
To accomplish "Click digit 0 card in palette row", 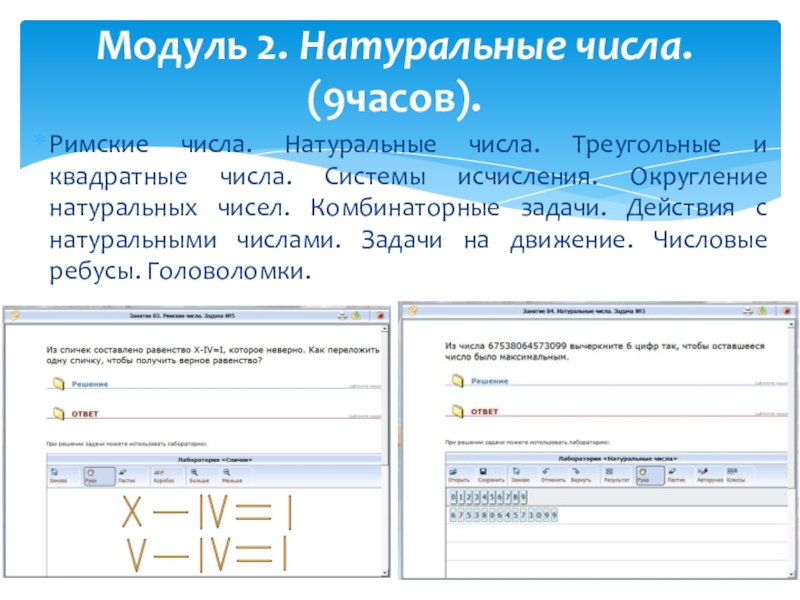I will pyautogui.click(x=454, y=496).
